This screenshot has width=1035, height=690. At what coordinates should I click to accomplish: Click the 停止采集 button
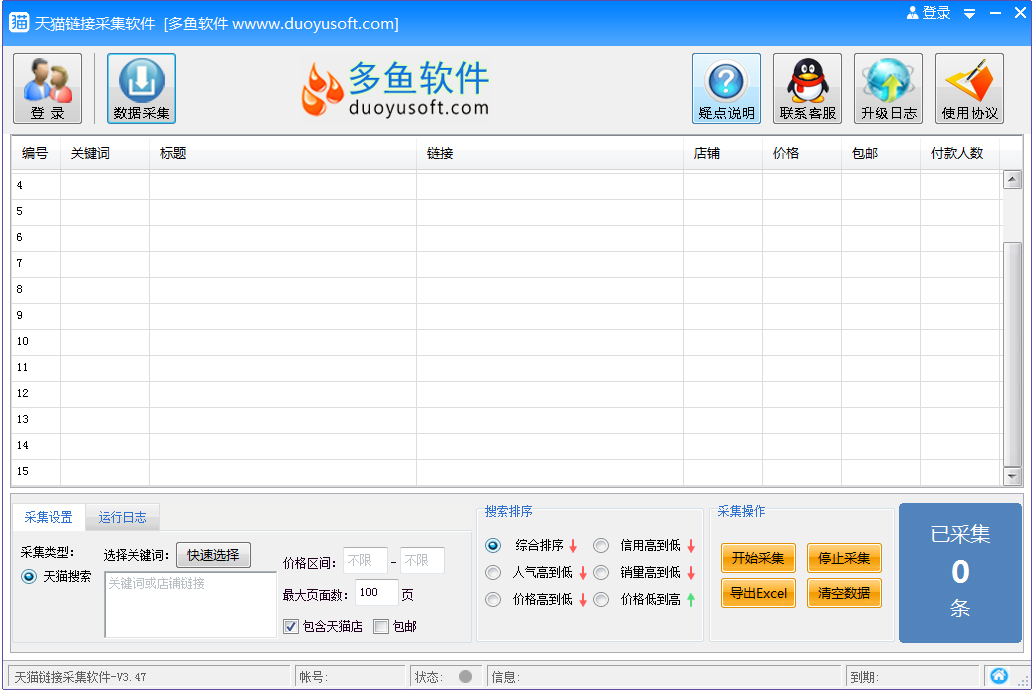844,559
